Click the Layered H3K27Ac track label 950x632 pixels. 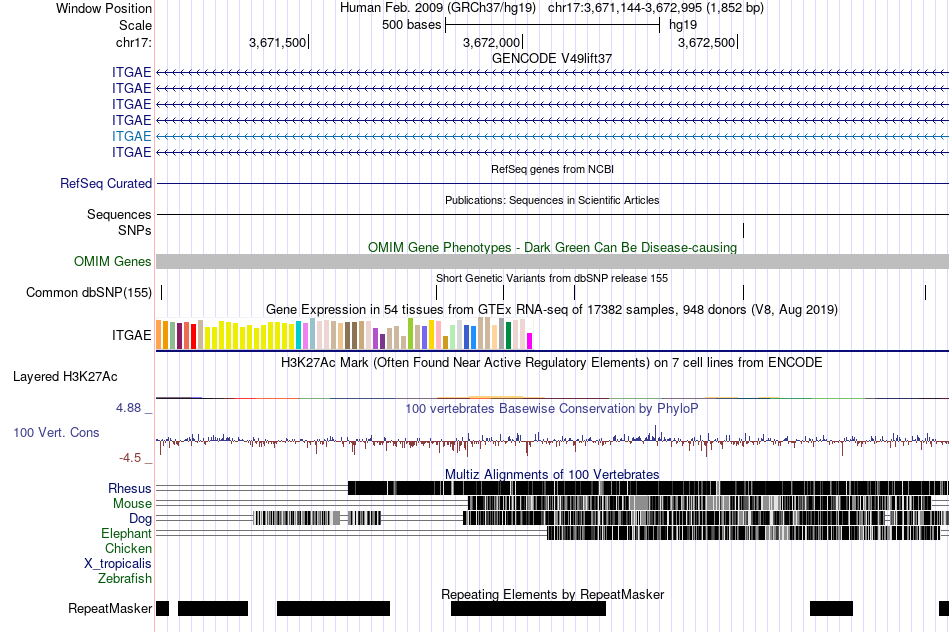[x=65, y=377]
